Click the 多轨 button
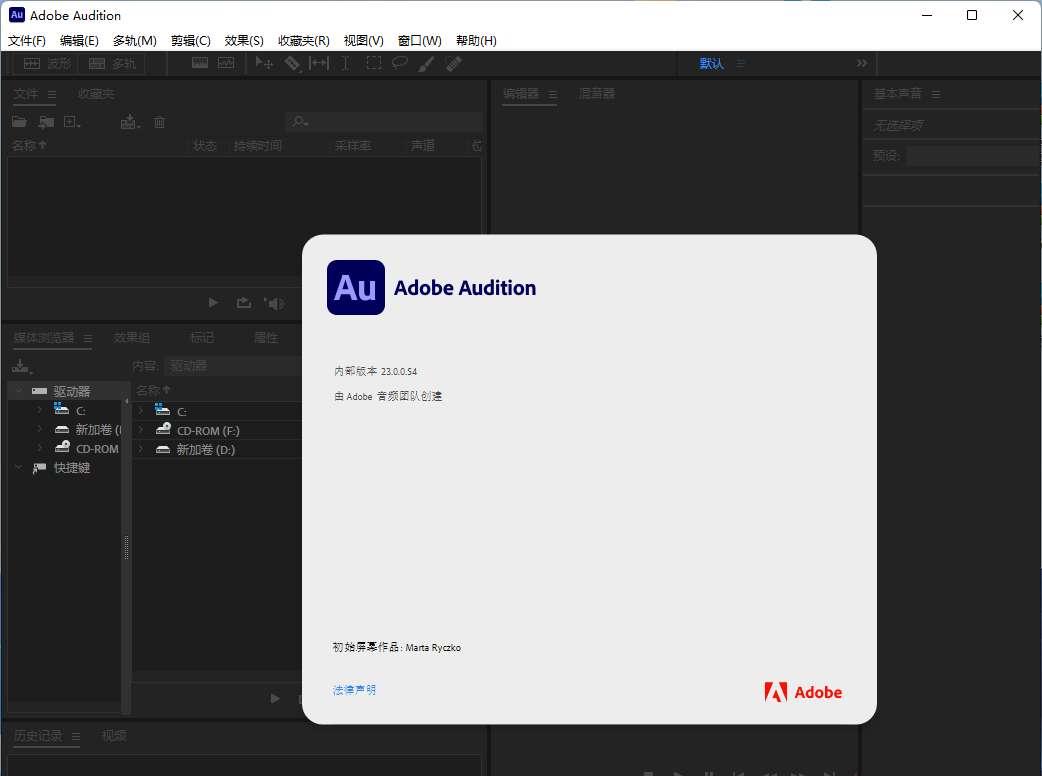The width and height of the screenshot is (1042, 776). (x=111, y=62)
